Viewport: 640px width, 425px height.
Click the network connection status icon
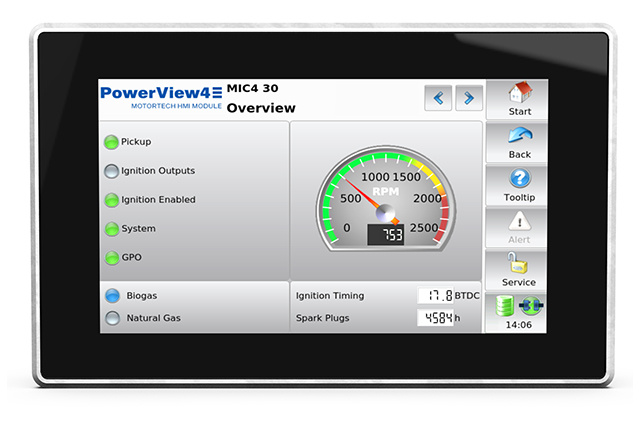(x=532, y=306)
